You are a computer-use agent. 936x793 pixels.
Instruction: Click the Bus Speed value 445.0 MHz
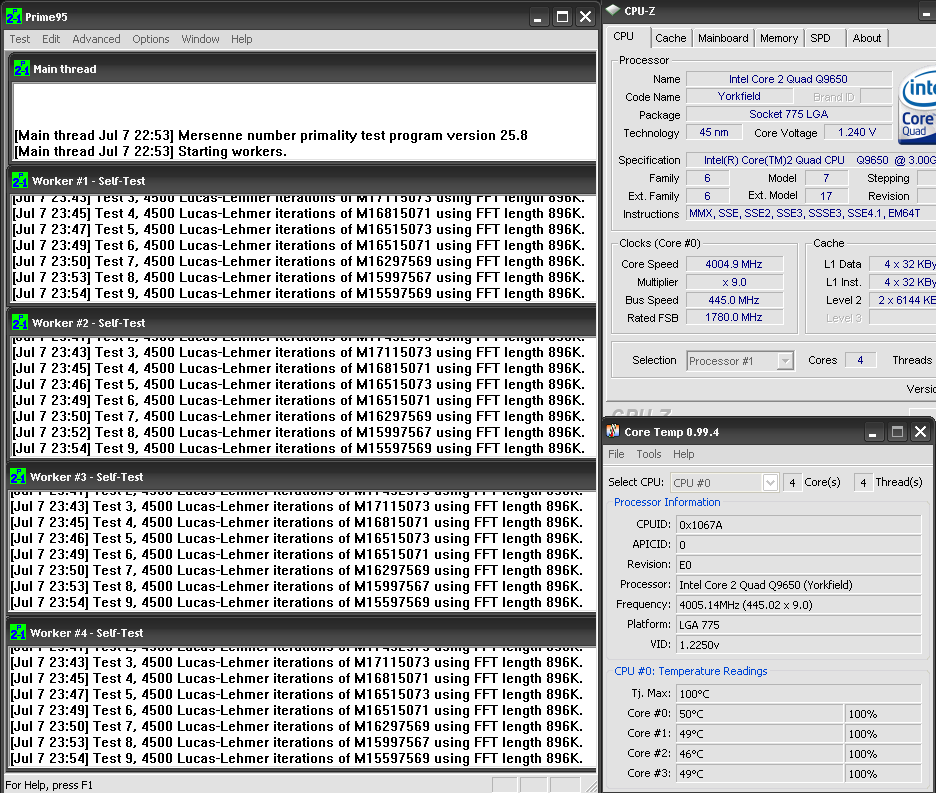(x=734, y=300)
